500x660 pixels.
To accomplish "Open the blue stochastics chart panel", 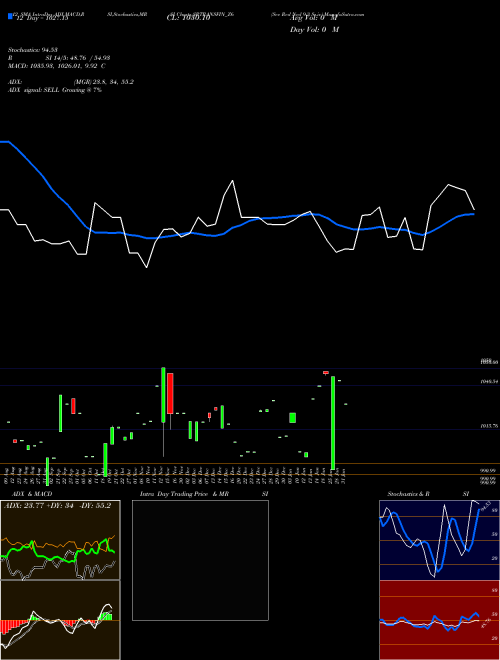I will (x=439, y=540).
